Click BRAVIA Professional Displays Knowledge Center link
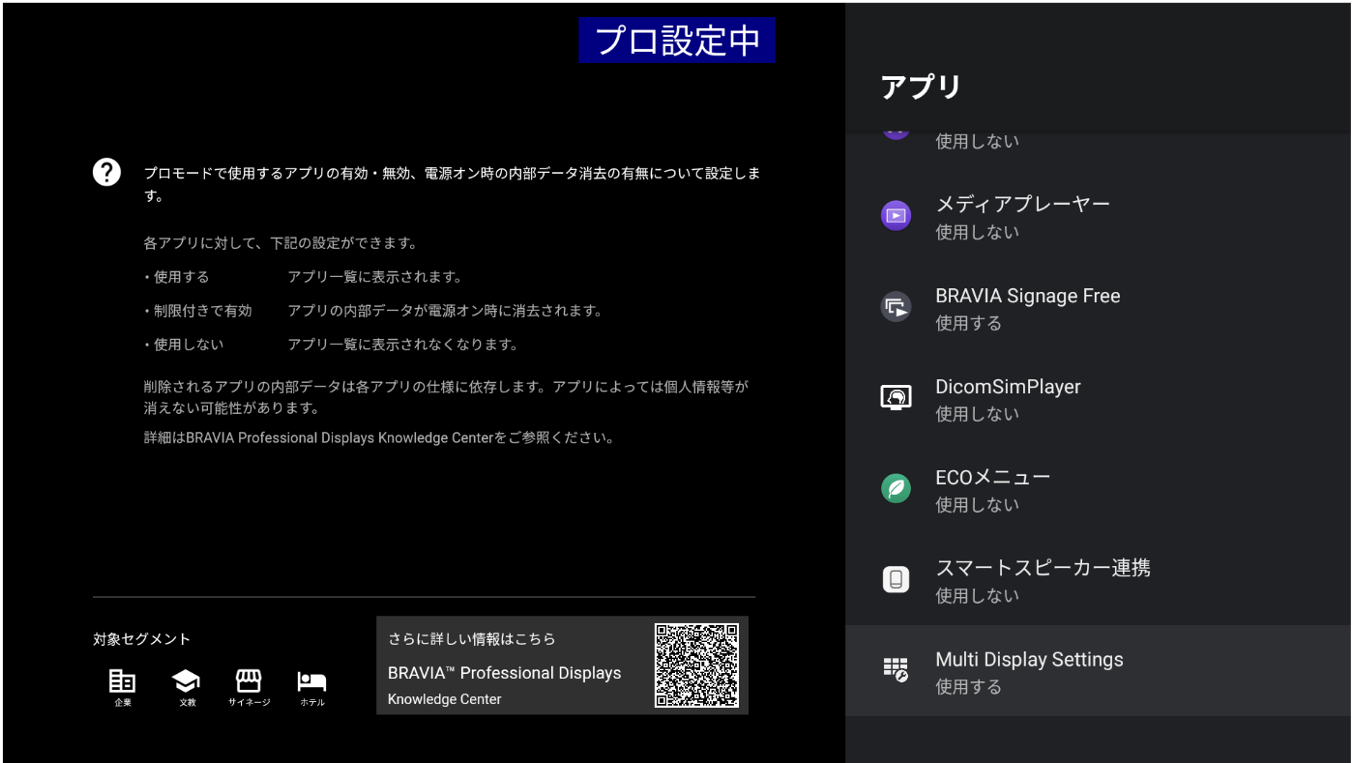 point(504,673)
